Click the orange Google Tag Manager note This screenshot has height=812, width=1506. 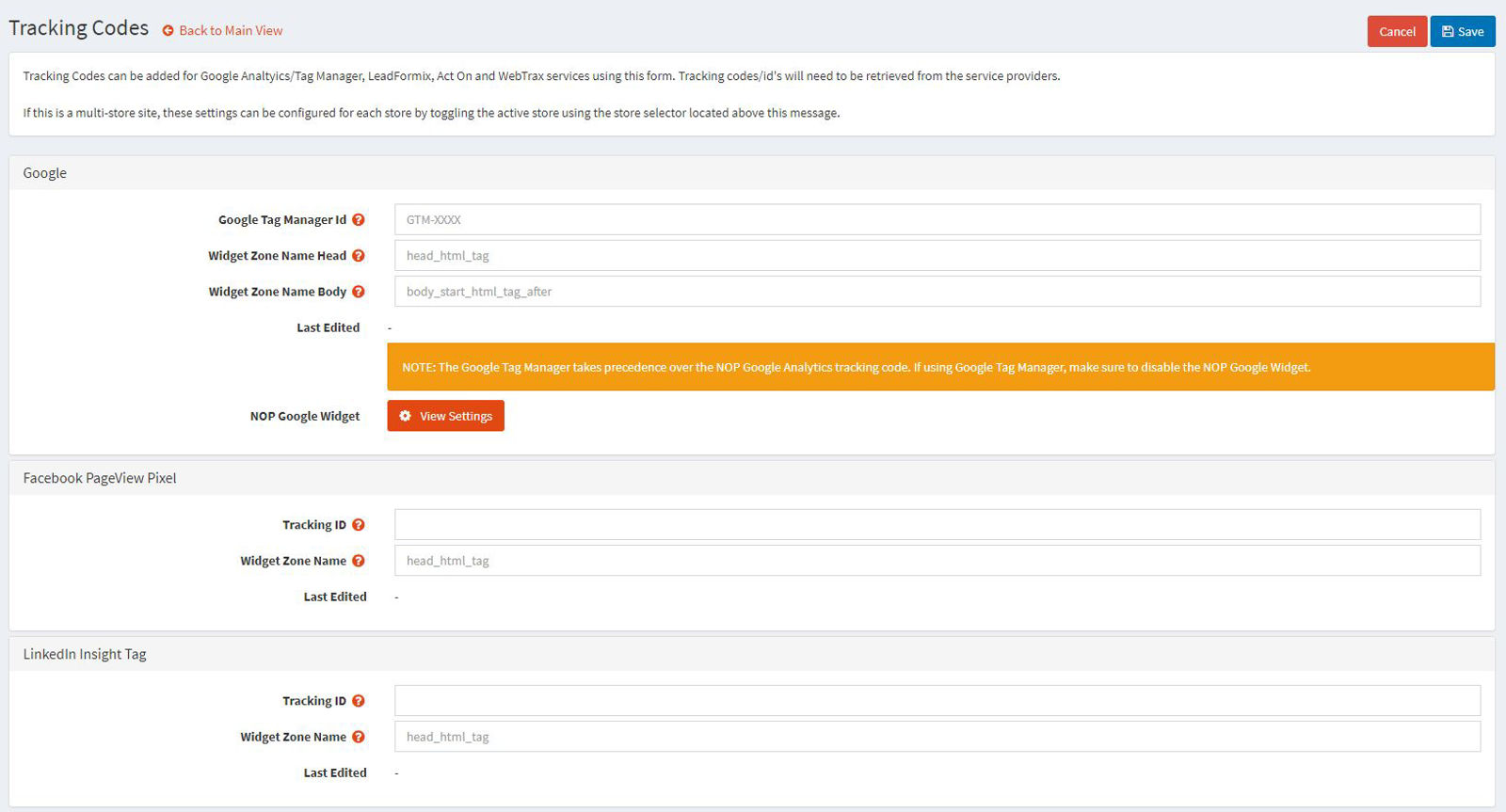940,367
